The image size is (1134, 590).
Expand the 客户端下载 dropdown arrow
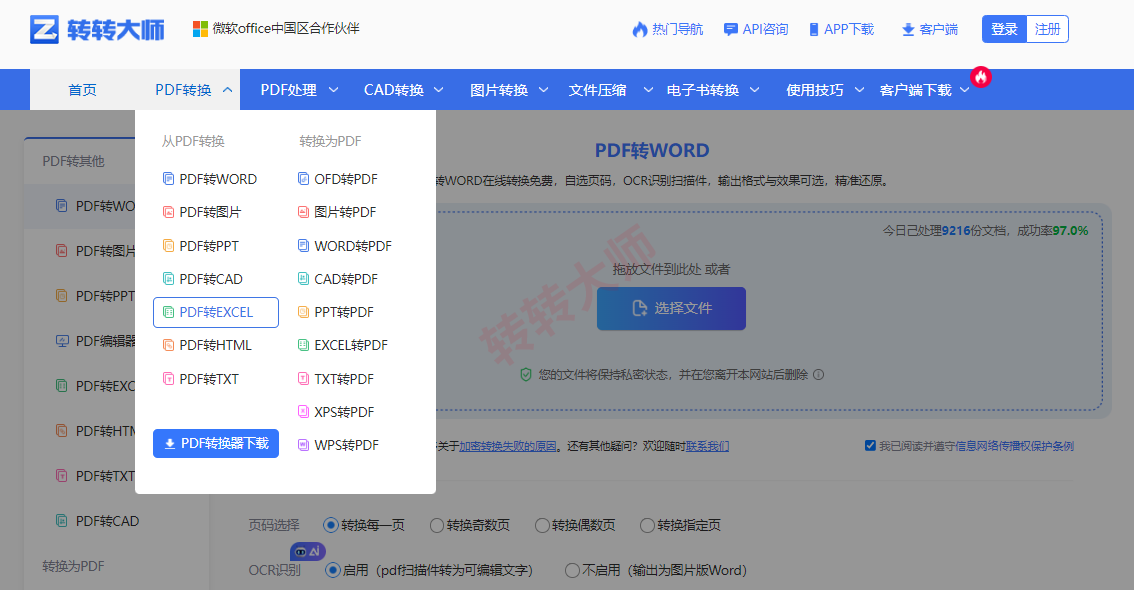964,90
